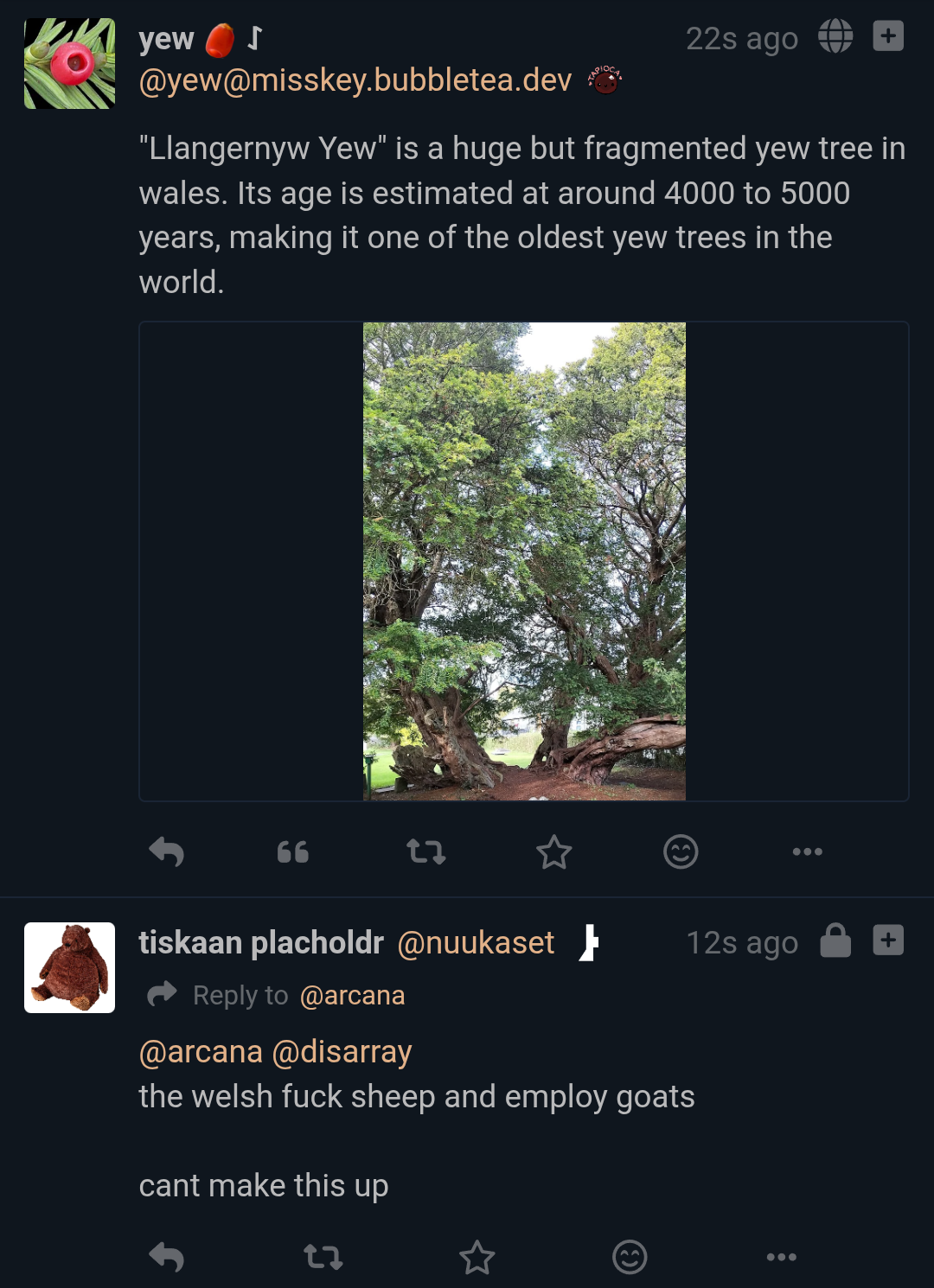Follow the 'Reply to @arcana' link
Image resolution: width=934 pixels, height=1288 pixels.
(x=351, y=996)
